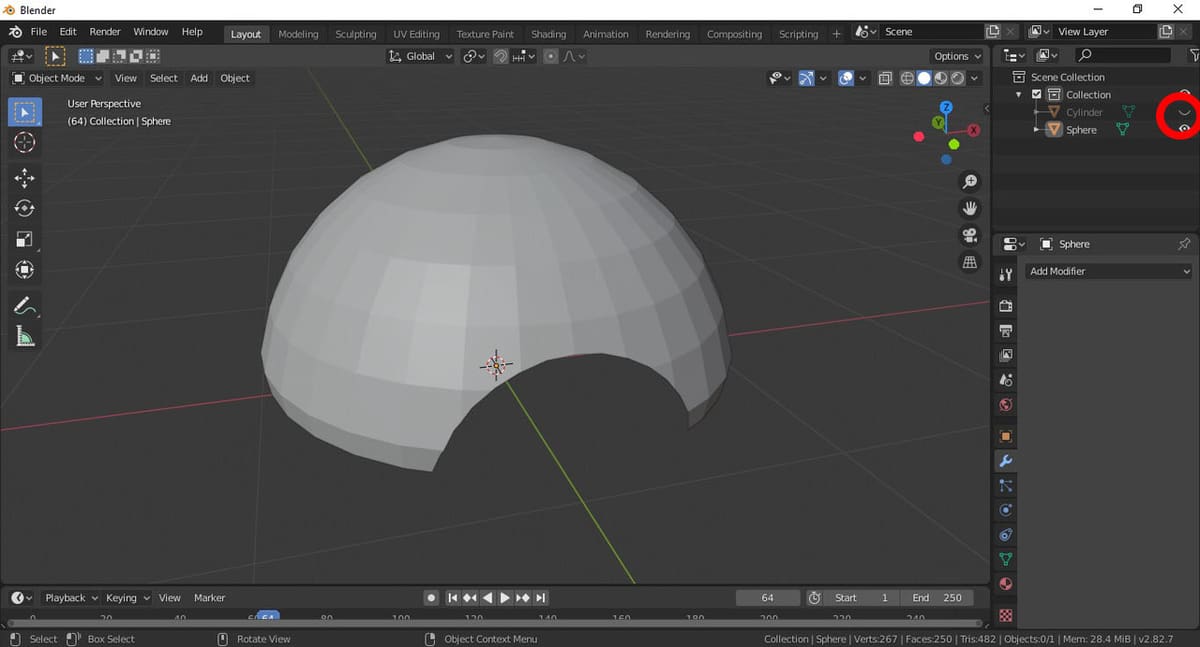The image size is (1200, 647).
Task: Open the Object Mode dropdown
Action: point(57,78)
